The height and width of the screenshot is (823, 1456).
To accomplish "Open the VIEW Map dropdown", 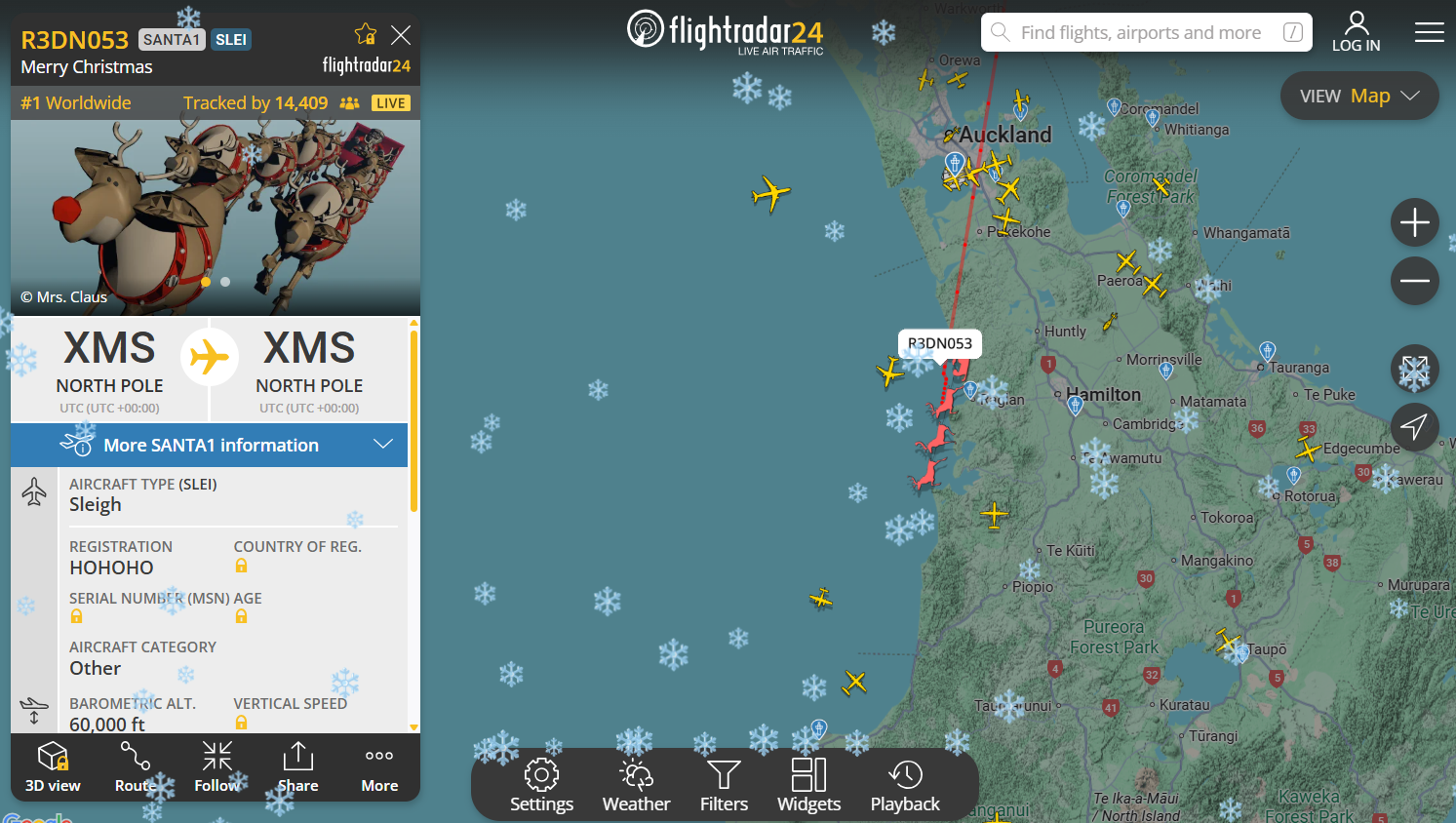I will pyautogui.click(x=1359, y=96).
